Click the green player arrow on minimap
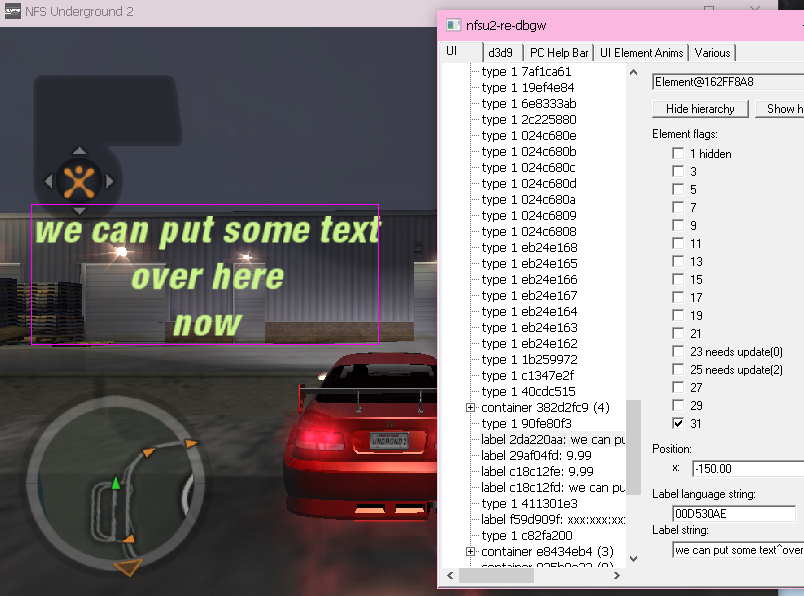Image resolution: width=804 pixels, height=596 pixels. click(x=116, y=484)
